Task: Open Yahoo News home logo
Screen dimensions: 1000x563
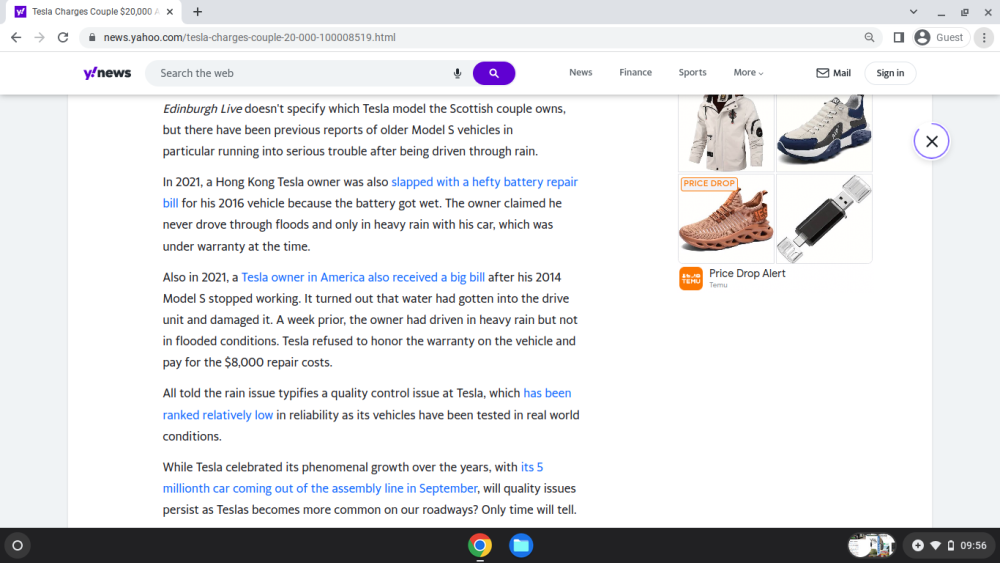Action: pyautogui.click(x=107, y=73)
